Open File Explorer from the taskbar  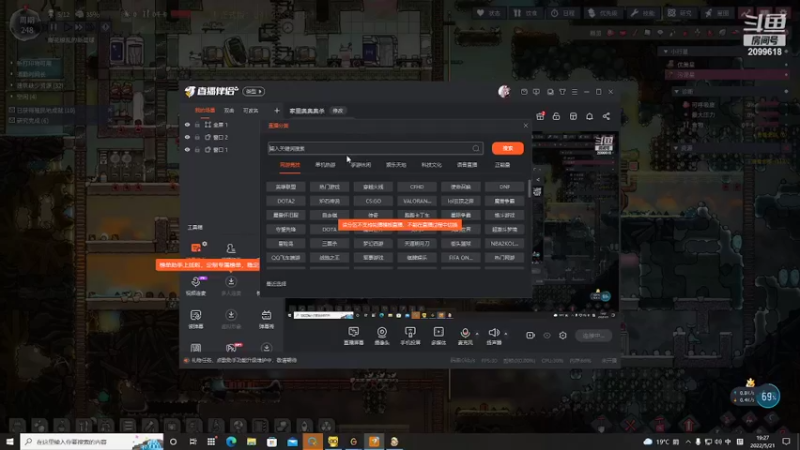coord(252,441)
